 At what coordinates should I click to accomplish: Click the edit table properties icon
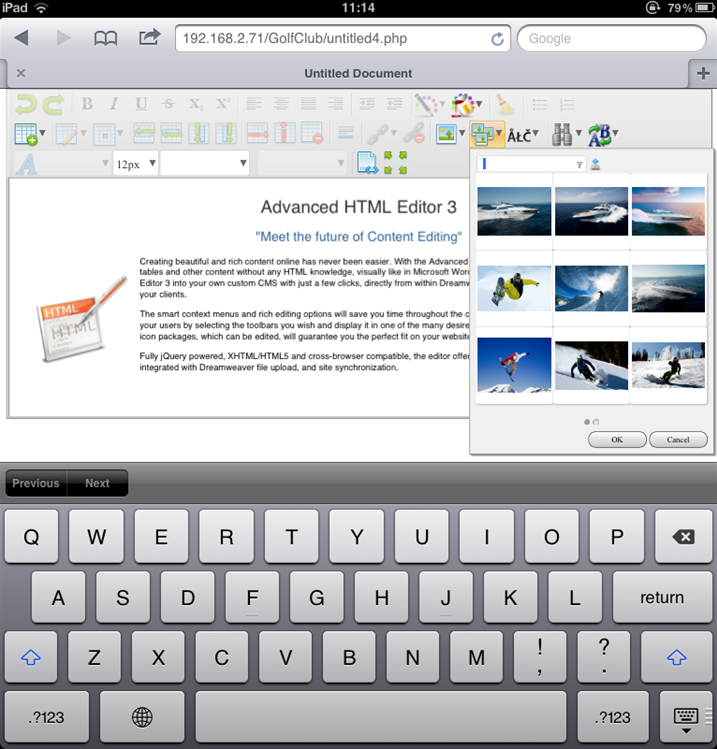[67, 134]
